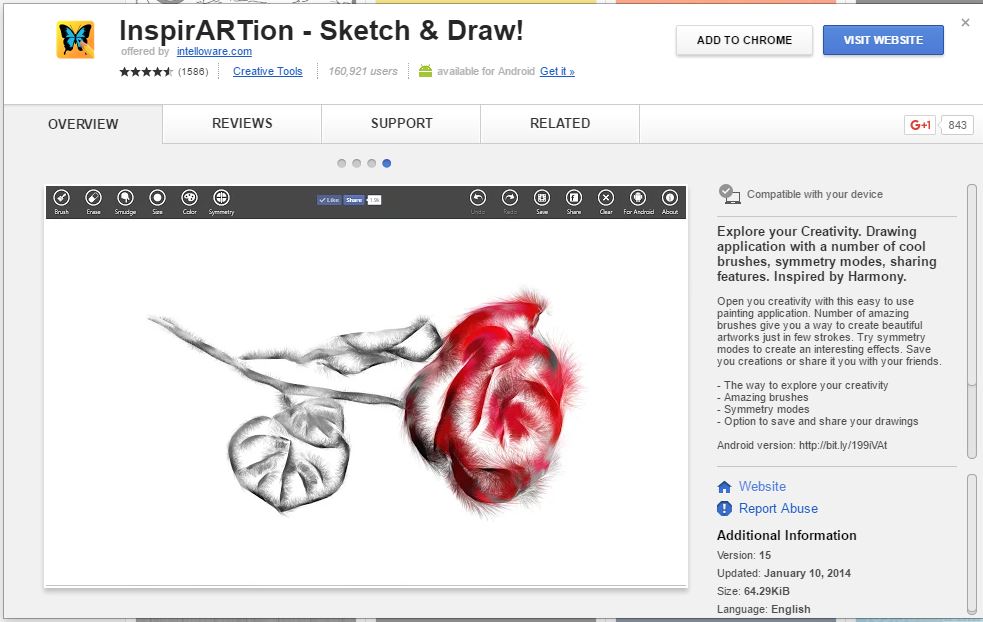Click the Size: 64.29KiB text
Screen dimensions: 983x622
point(753,591)
